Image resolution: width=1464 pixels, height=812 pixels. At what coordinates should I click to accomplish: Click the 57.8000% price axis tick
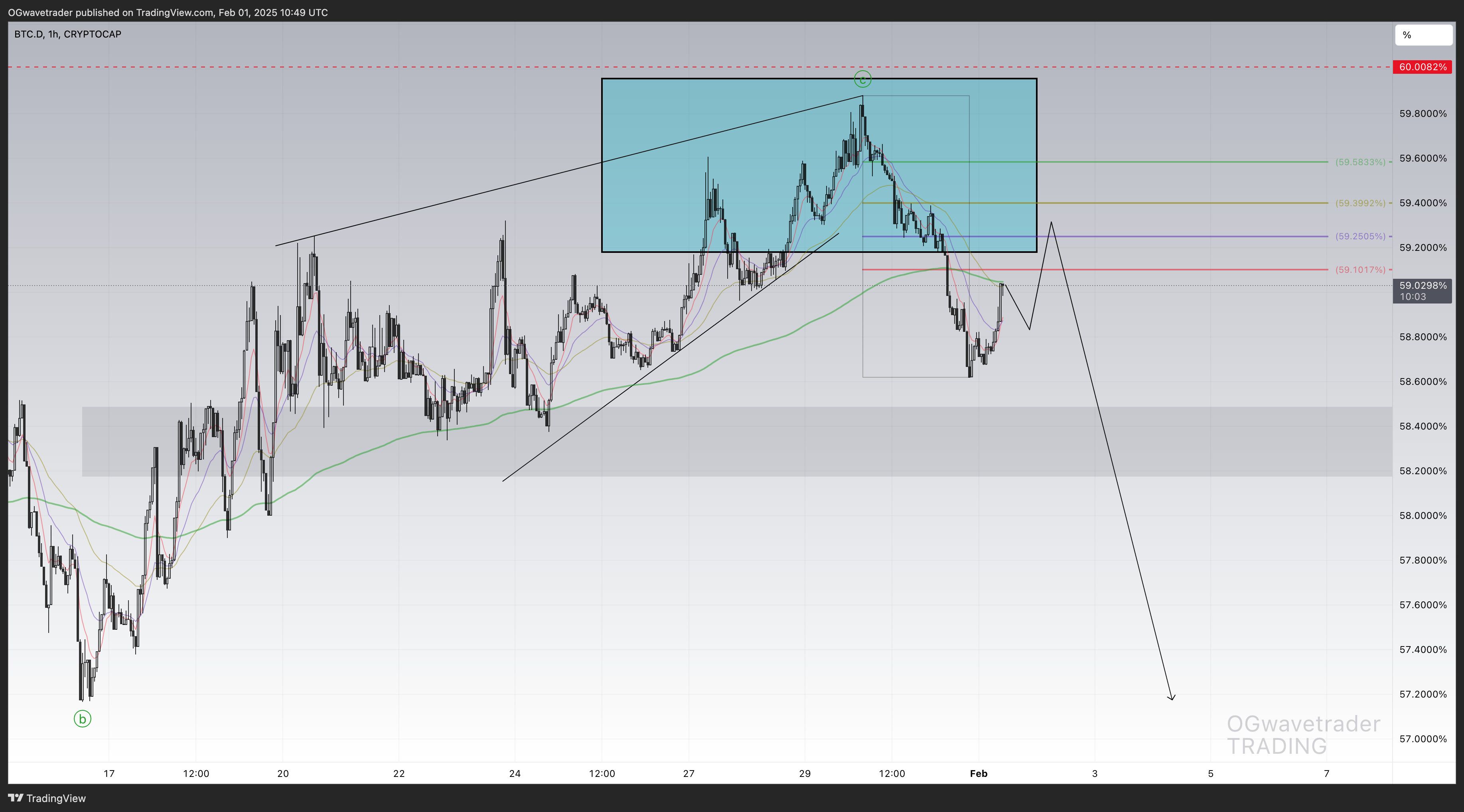tap(1423, 560)
